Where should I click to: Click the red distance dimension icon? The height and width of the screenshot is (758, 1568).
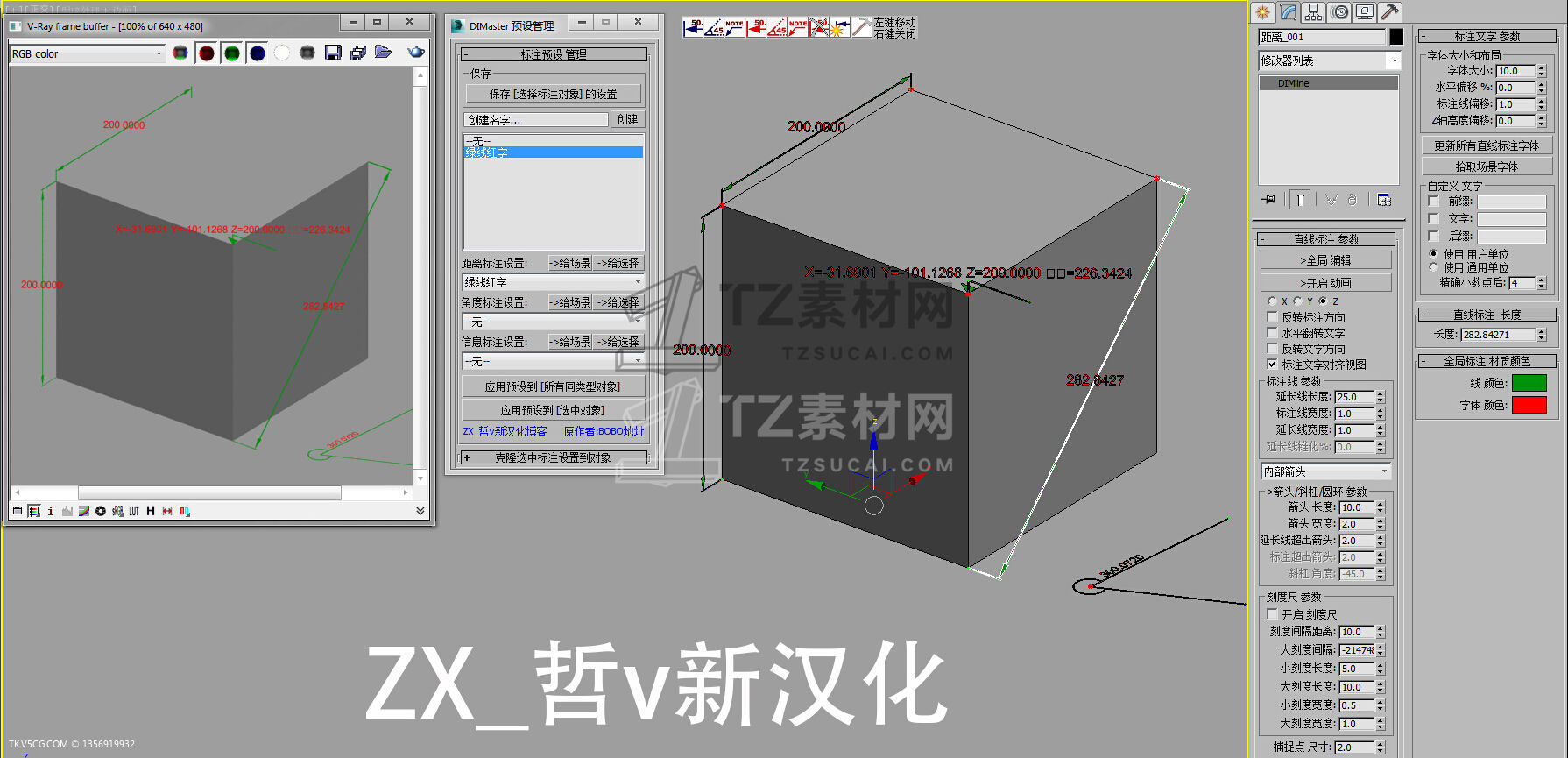(756, 28)
